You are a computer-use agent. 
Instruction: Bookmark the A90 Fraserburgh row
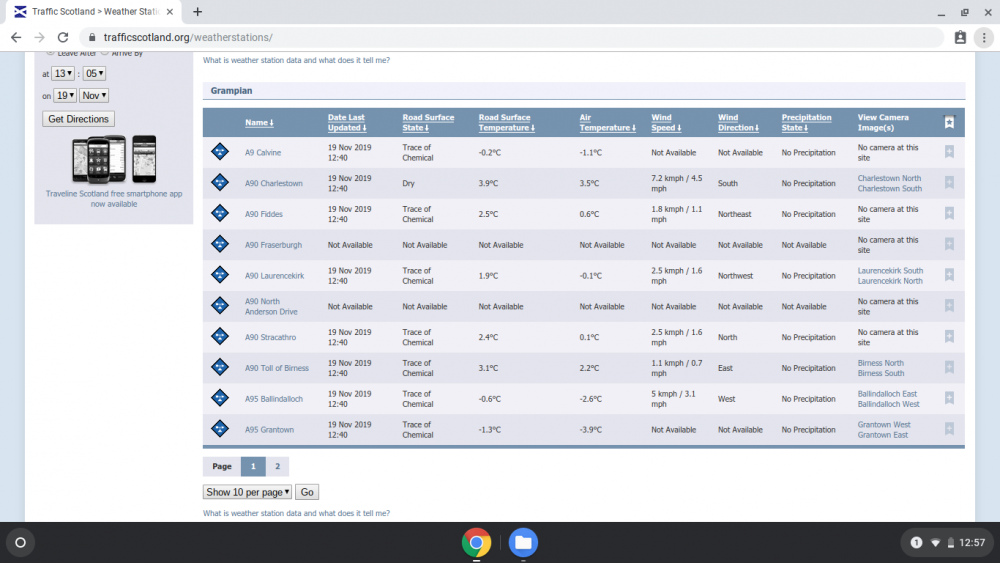[949, 244]
